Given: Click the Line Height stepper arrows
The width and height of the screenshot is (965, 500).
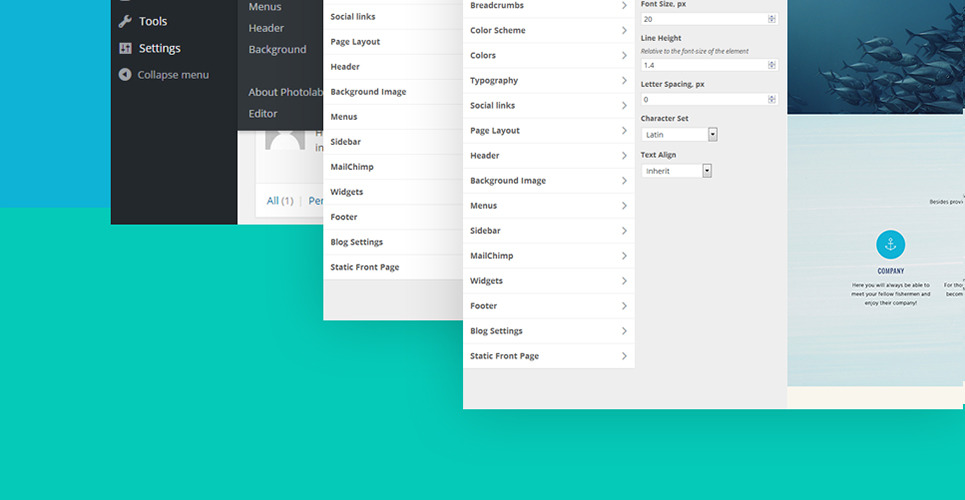Looking at the screenshot, I should [771, 65].
